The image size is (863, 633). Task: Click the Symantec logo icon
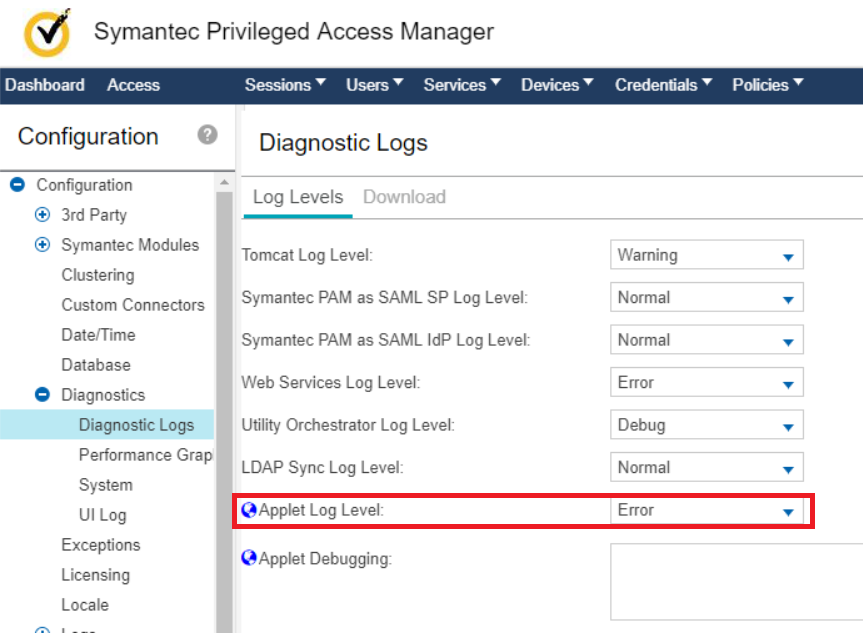click(x=46, y=33)
